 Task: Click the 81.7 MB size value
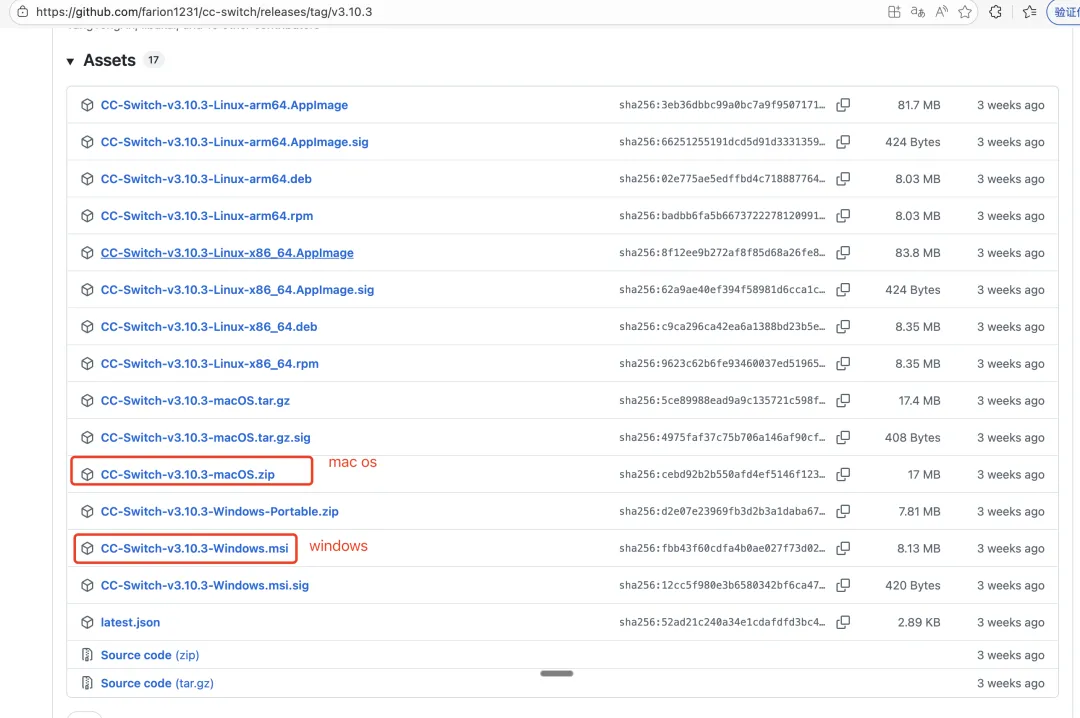tap(919, 105)
